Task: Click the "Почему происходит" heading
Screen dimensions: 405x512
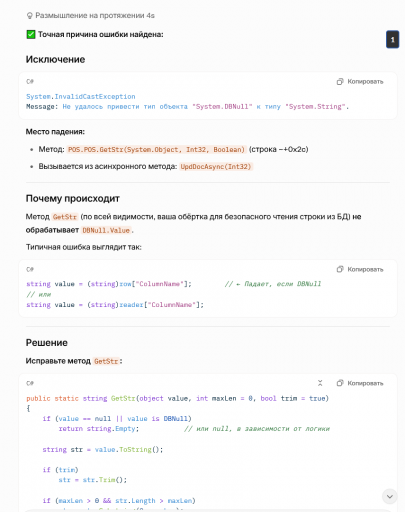Action: click(73, 199)
